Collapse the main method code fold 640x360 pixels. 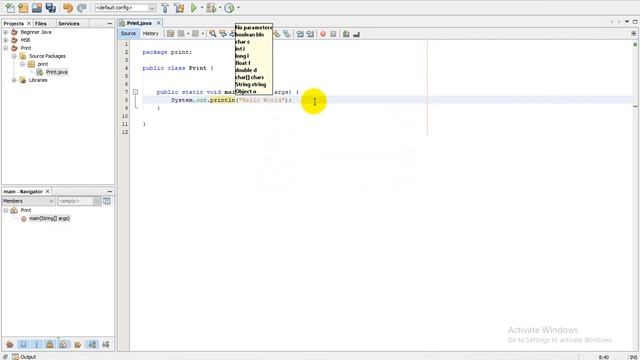click(135, 92)
